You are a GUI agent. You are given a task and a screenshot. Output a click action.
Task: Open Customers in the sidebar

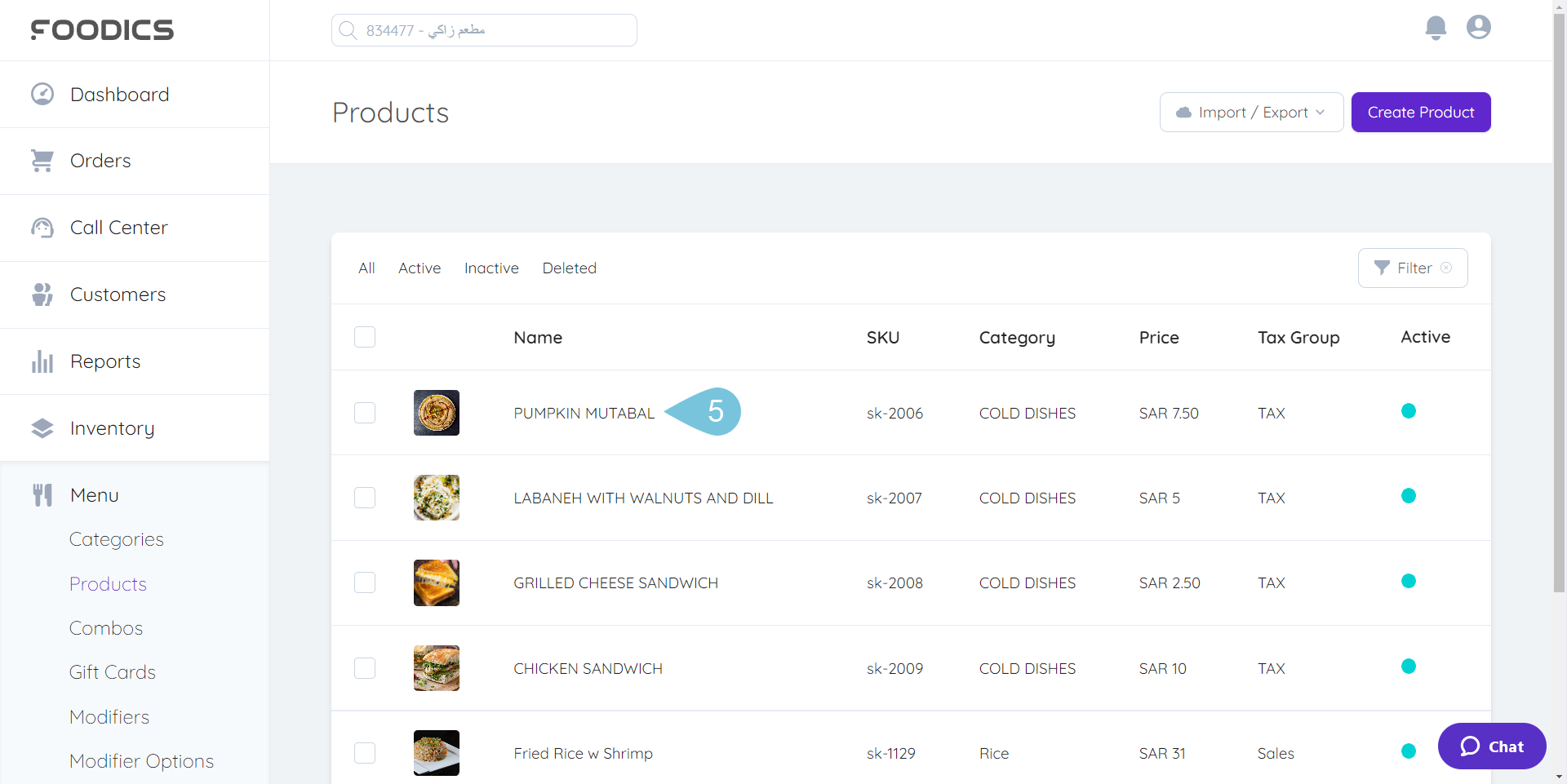(x=135, y=295)
